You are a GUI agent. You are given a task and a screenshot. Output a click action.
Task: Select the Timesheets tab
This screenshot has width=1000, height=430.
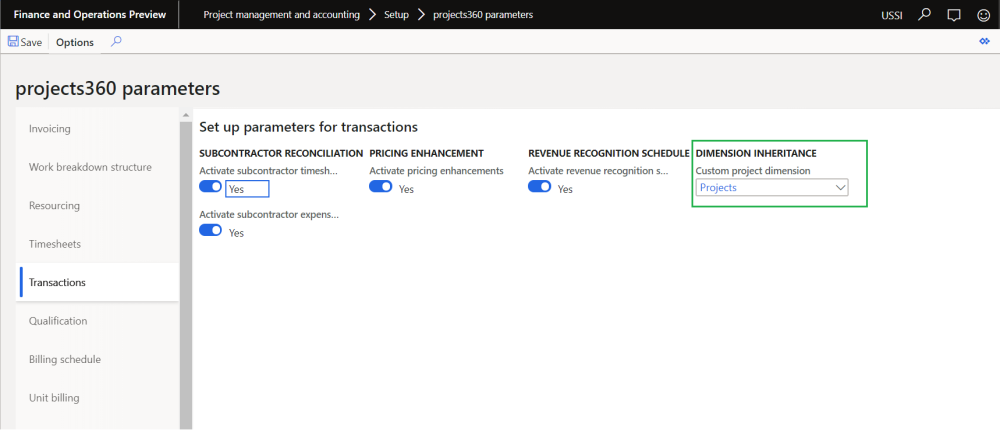coord(55,244)
